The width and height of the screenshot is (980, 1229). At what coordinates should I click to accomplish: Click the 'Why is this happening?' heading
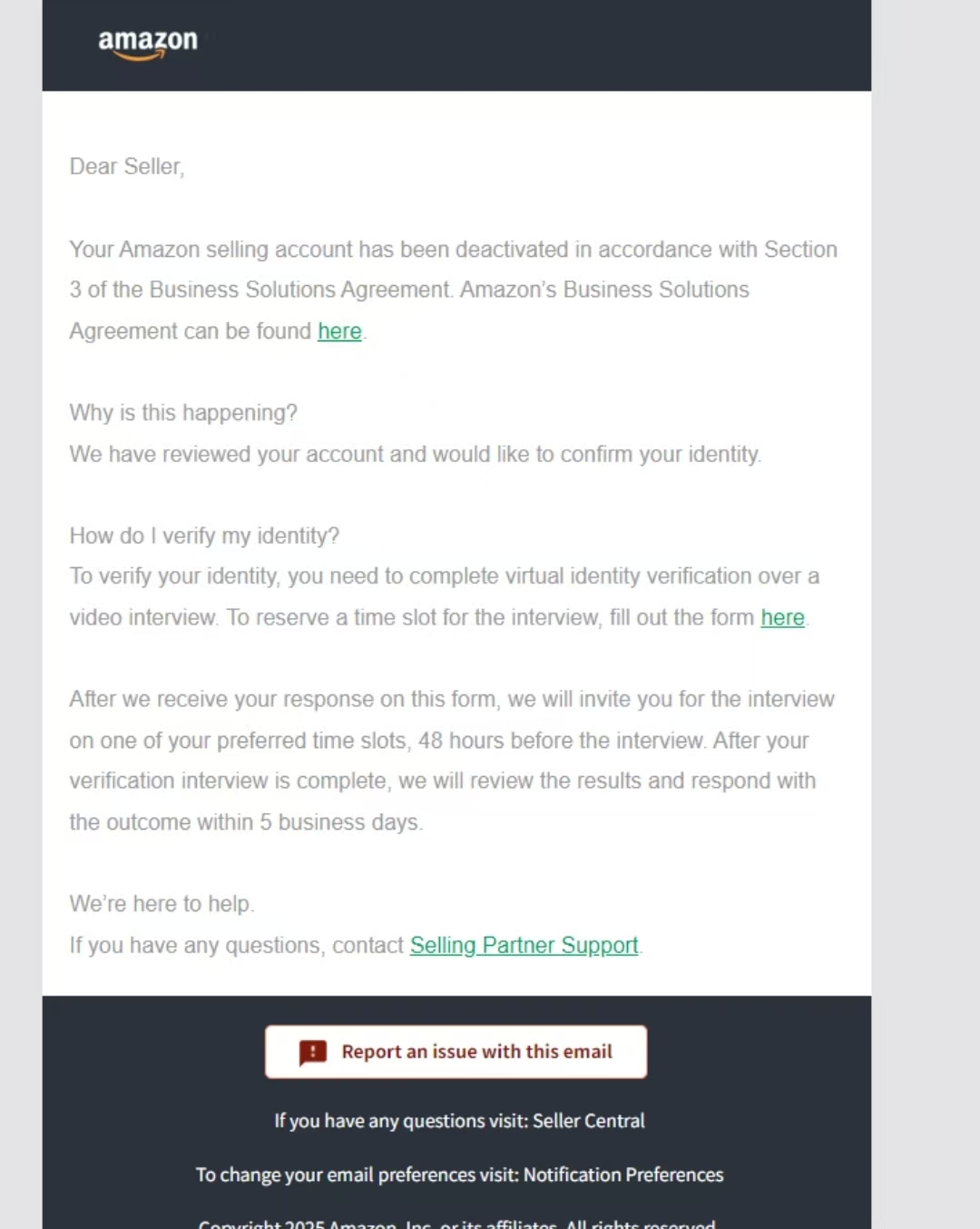coord(183,413)
